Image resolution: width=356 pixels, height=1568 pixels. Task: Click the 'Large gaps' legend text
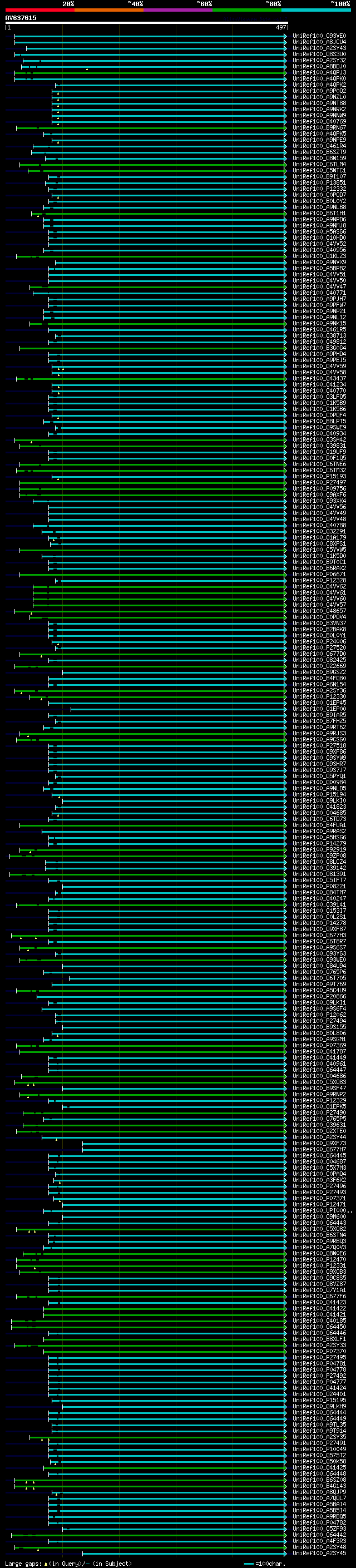(x=23, y=1564)
